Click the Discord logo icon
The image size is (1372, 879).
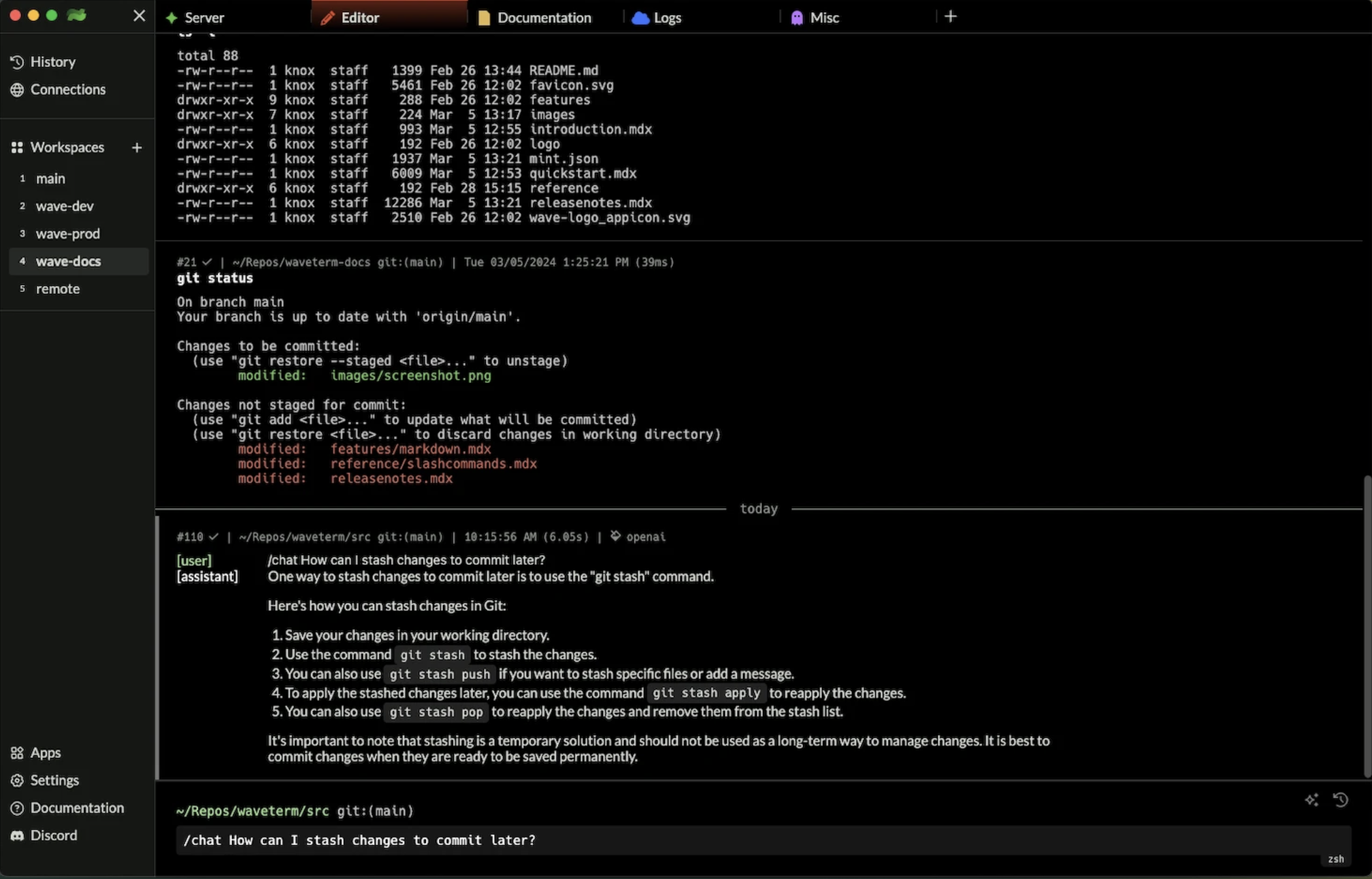pyautogui.click(x=17, y=835)
